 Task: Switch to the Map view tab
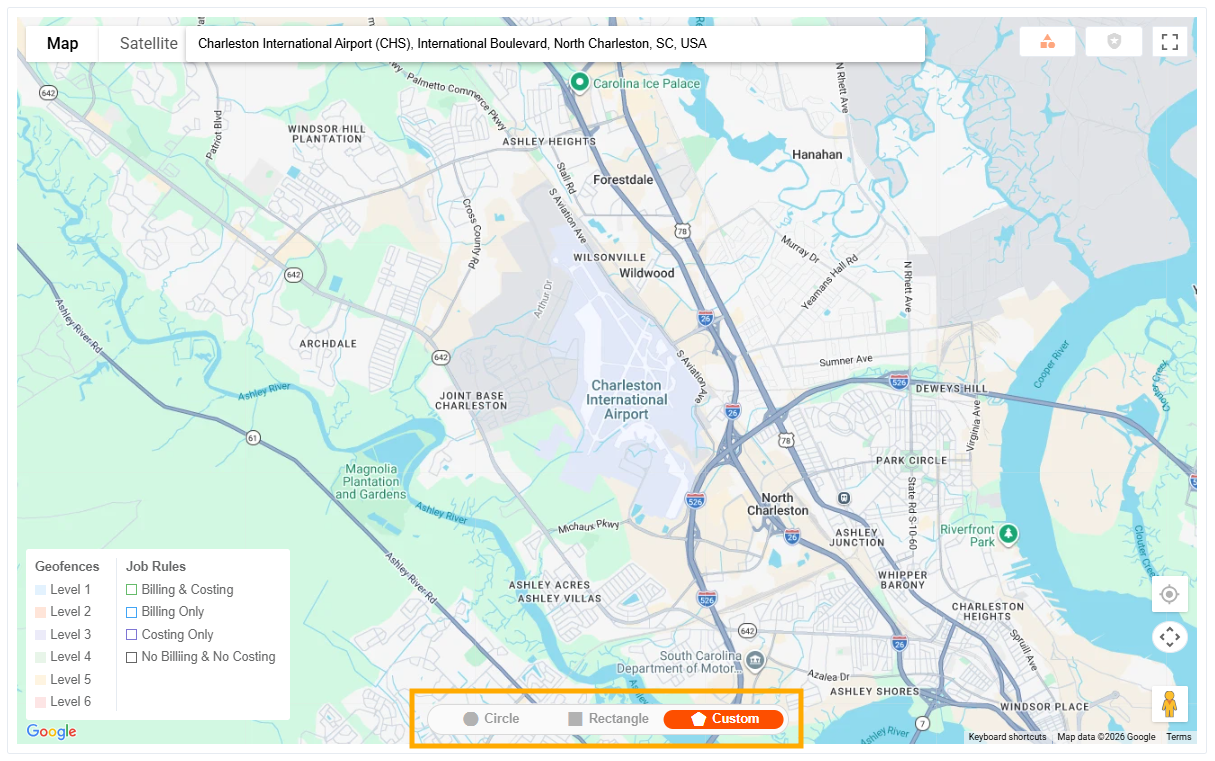(63, 44)
